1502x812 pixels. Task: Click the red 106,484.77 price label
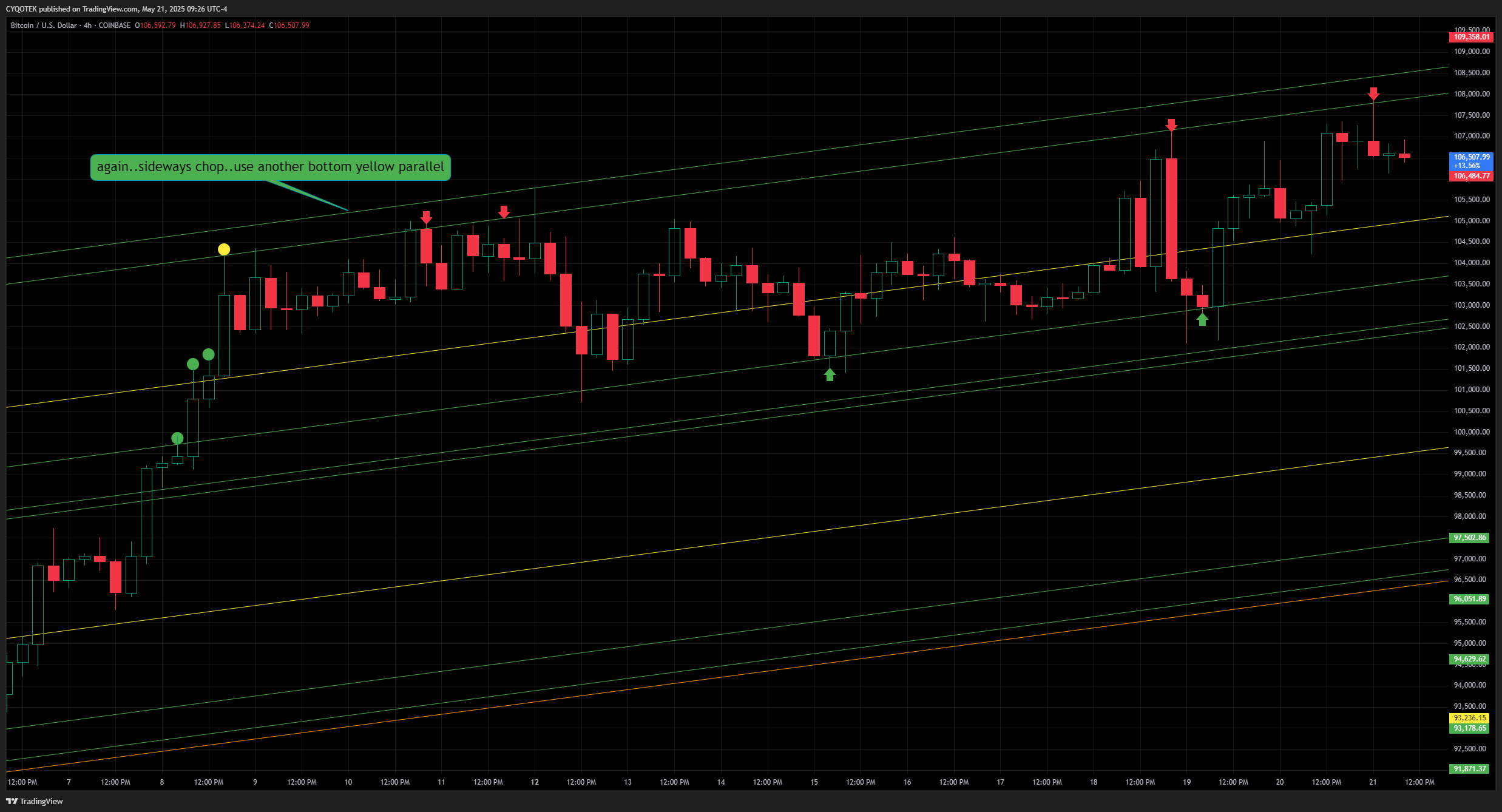point(1471,176)
